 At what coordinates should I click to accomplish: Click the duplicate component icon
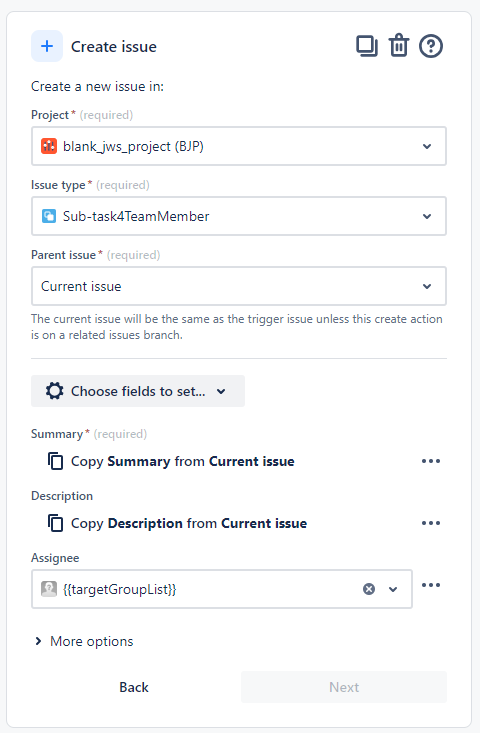pyautogui.click(x=367, y=46)
